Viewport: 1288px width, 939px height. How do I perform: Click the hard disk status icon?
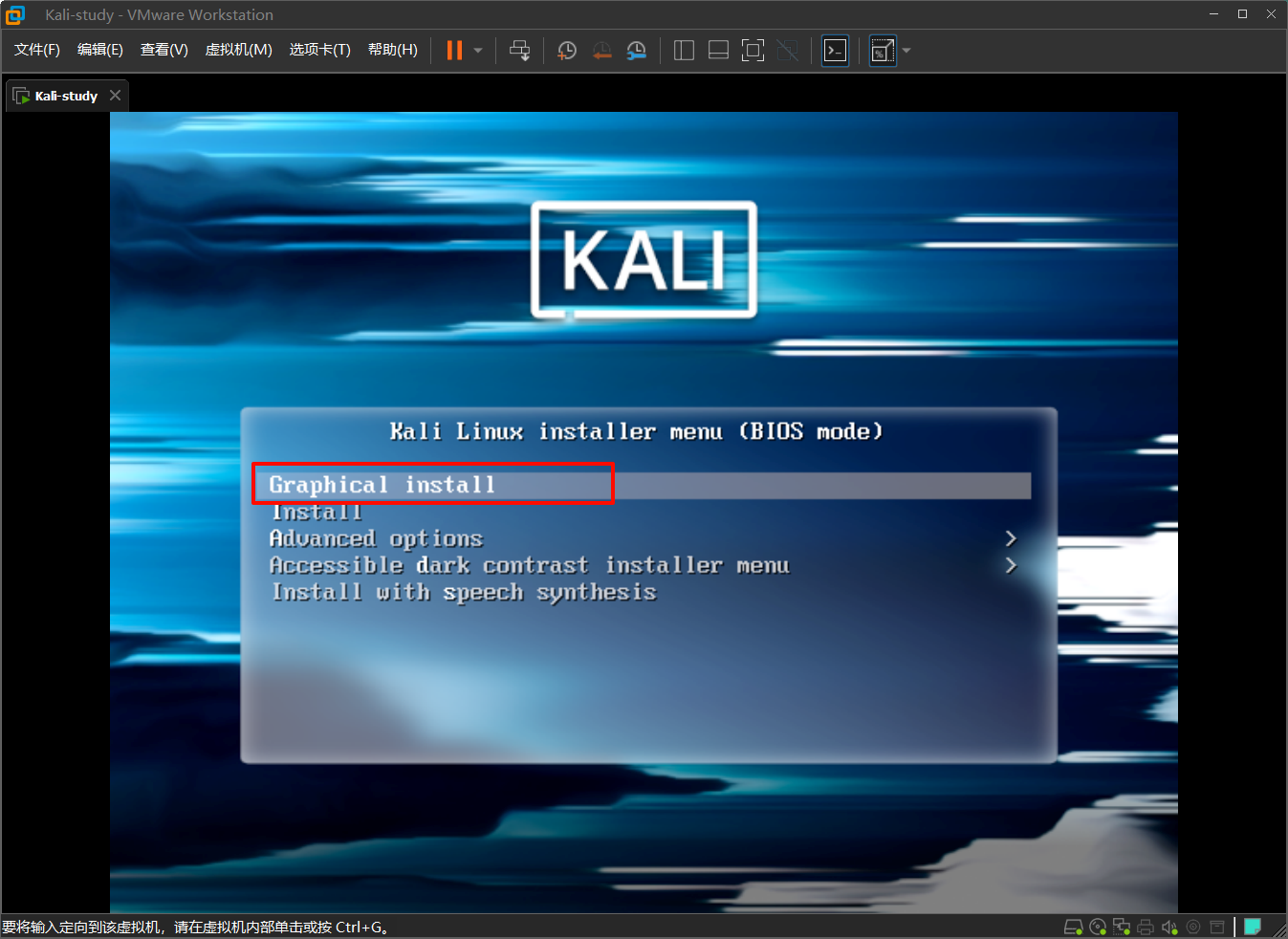(x=1073, y=926)
